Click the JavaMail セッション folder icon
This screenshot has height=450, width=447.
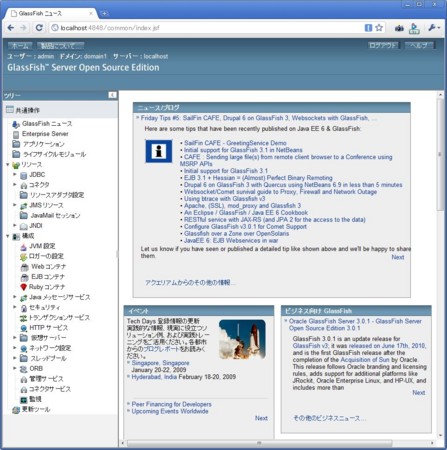pyautogui.click(x=23, y=216)
